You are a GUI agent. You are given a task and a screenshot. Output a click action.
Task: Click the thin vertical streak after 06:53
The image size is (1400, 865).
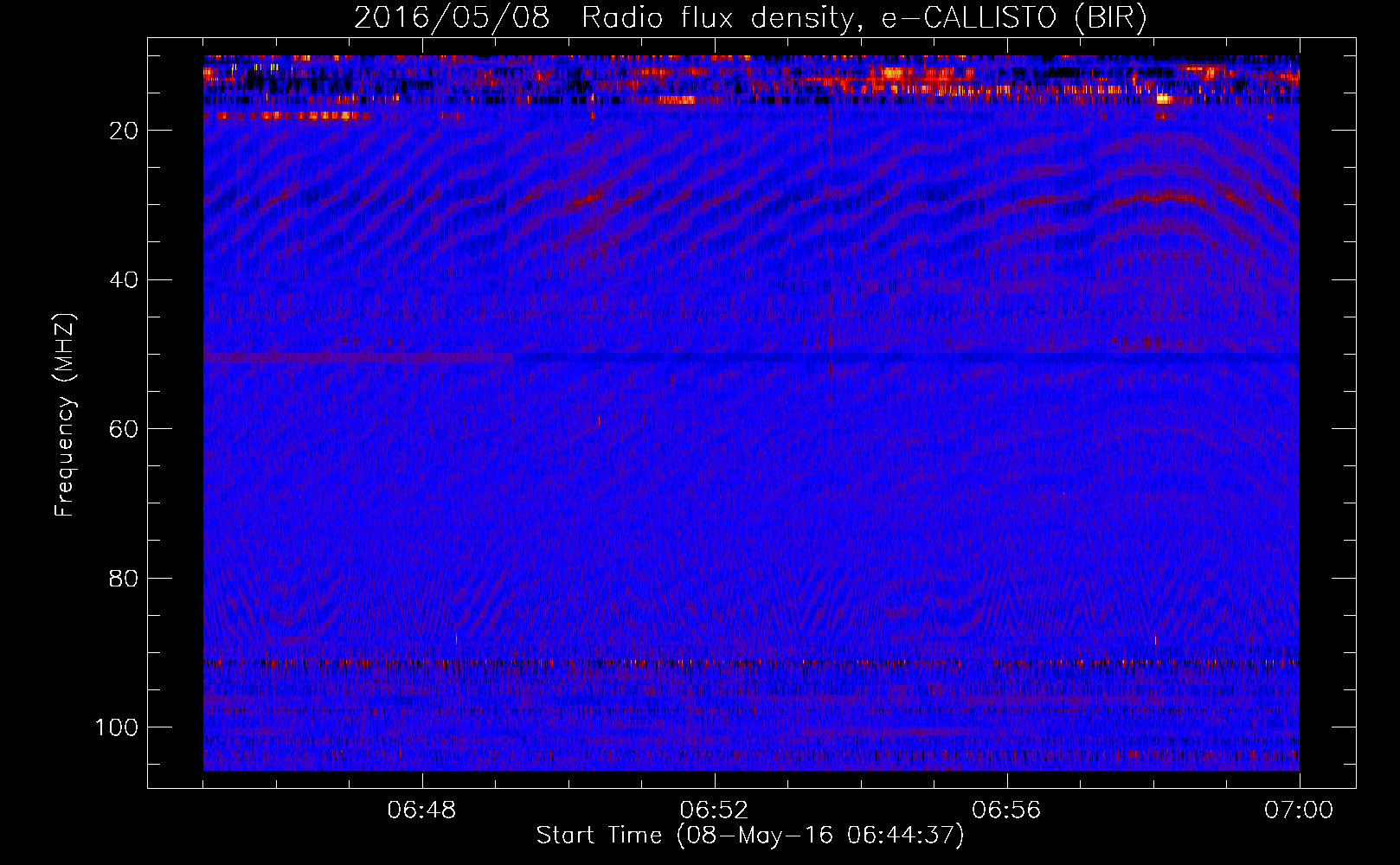coord(831,259)
